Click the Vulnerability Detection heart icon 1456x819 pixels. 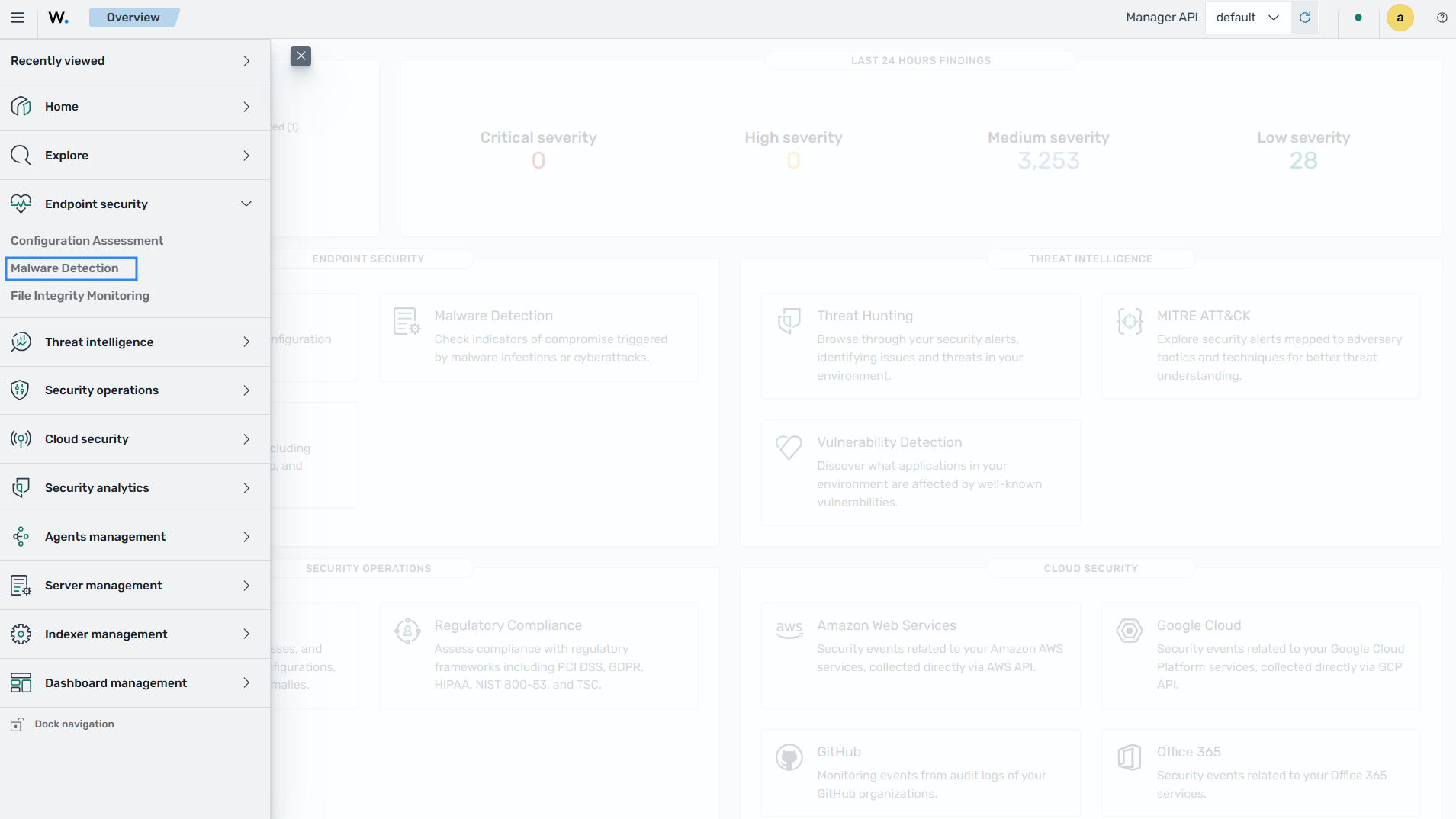pos(789,448)
